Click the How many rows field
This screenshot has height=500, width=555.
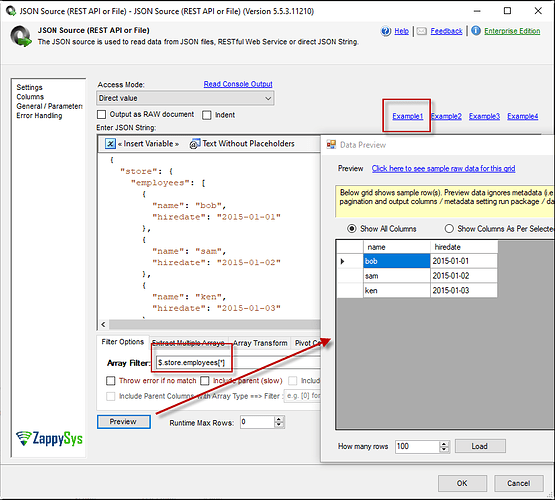coord(418,447)
